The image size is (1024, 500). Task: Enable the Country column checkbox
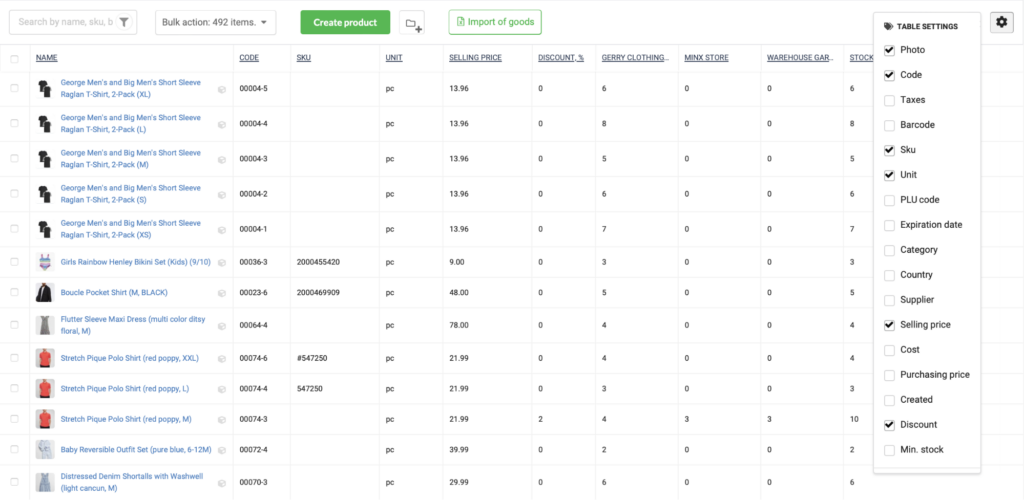(889, 275)
